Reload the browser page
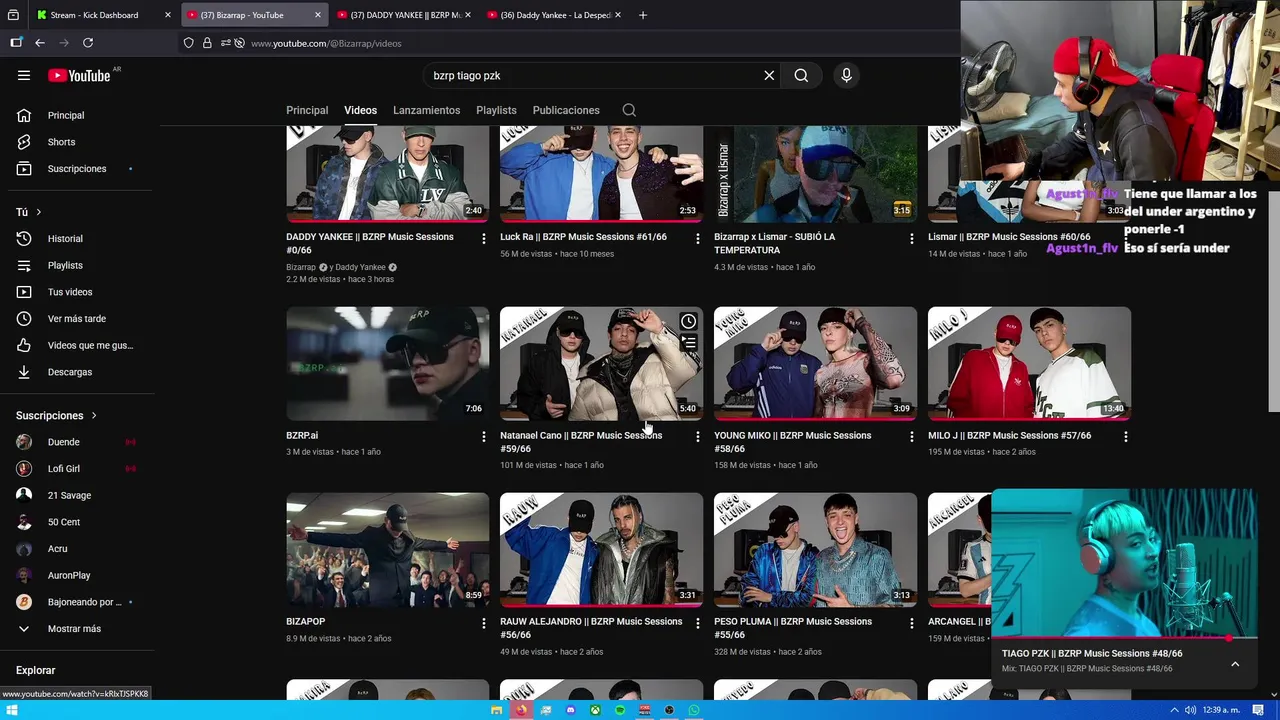1280x720 pixels. click(88, 43)
